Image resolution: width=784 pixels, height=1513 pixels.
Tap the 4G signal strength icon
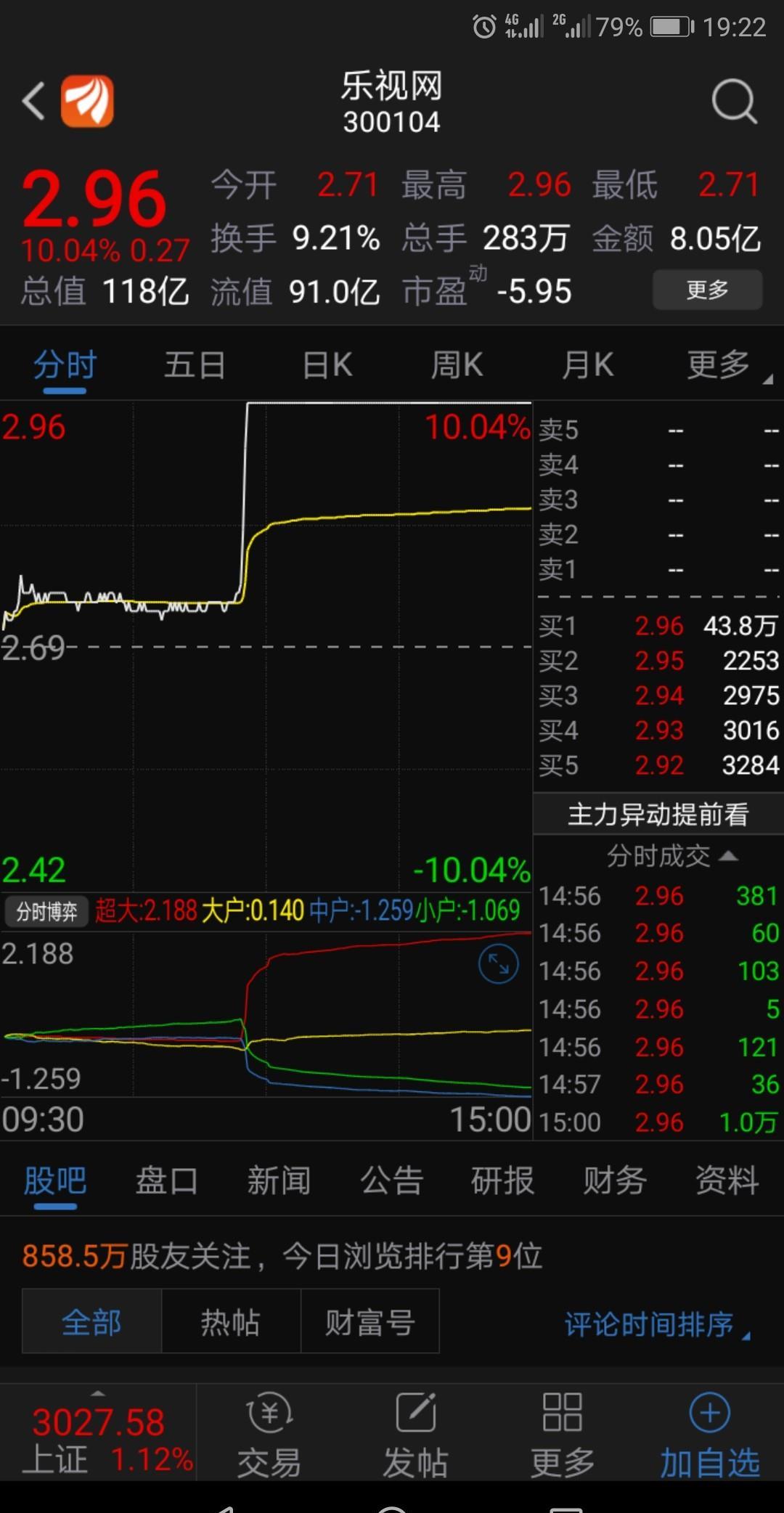[524, 27]
